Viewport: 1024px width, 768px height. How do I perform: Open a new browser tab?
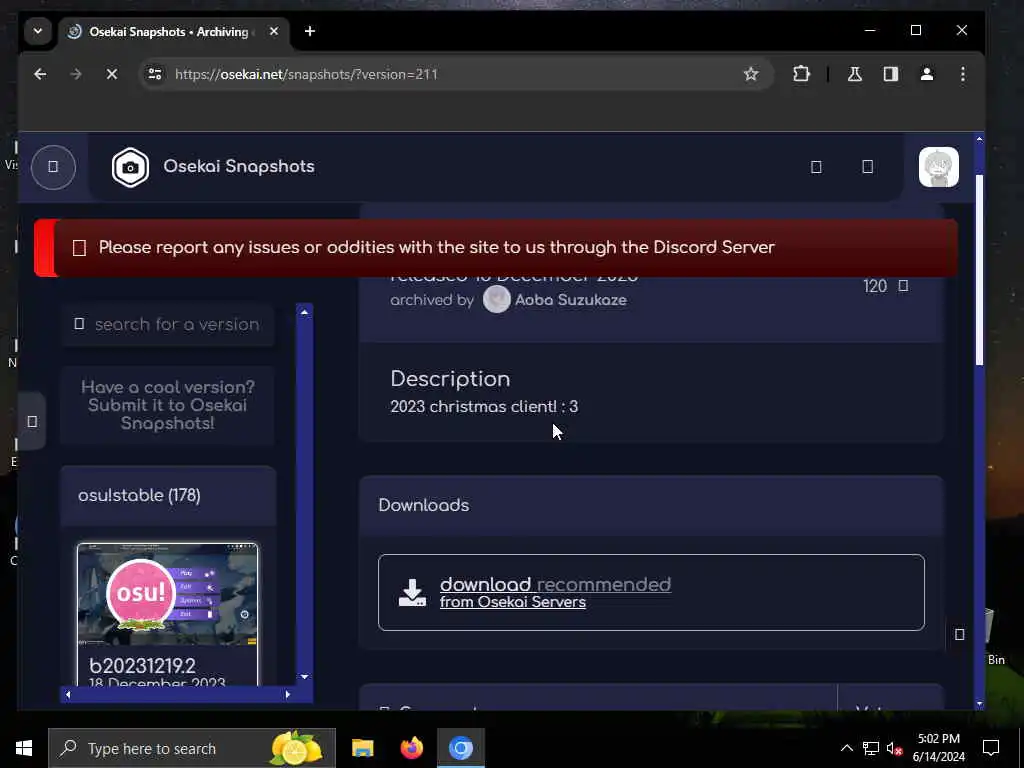[x=310, y=31]
